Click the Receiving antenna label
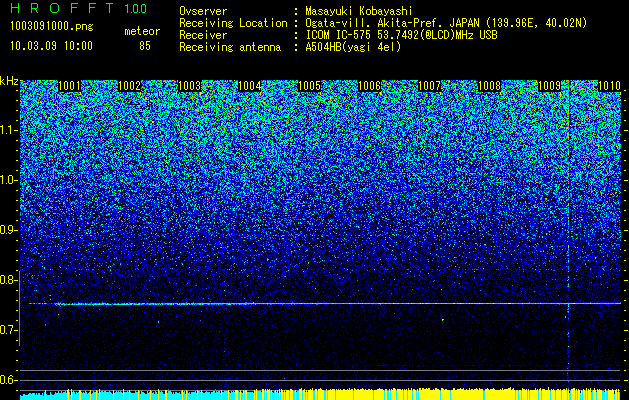The height and width of the screenshot is (400, 629). [x=230, y=47]
